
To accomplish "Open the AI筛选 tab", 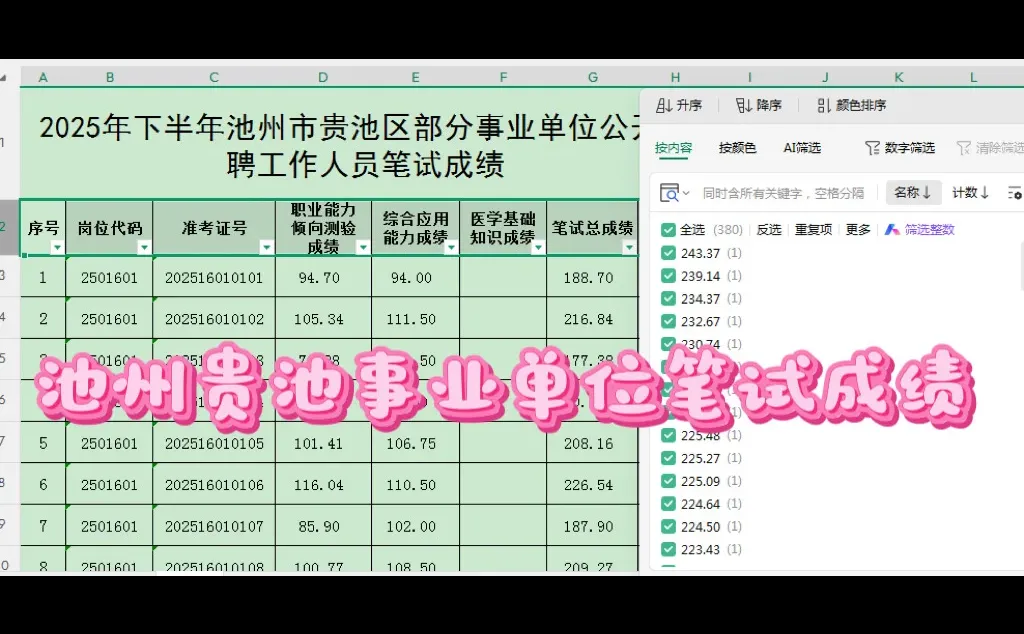I will click(802, 148).
